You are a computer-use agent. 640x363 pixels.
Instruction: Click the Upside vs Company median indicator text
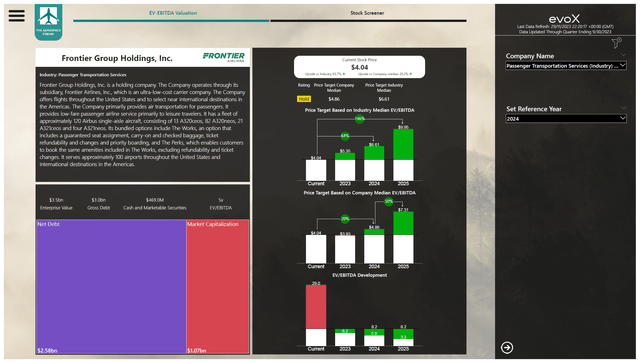[385, 74]
